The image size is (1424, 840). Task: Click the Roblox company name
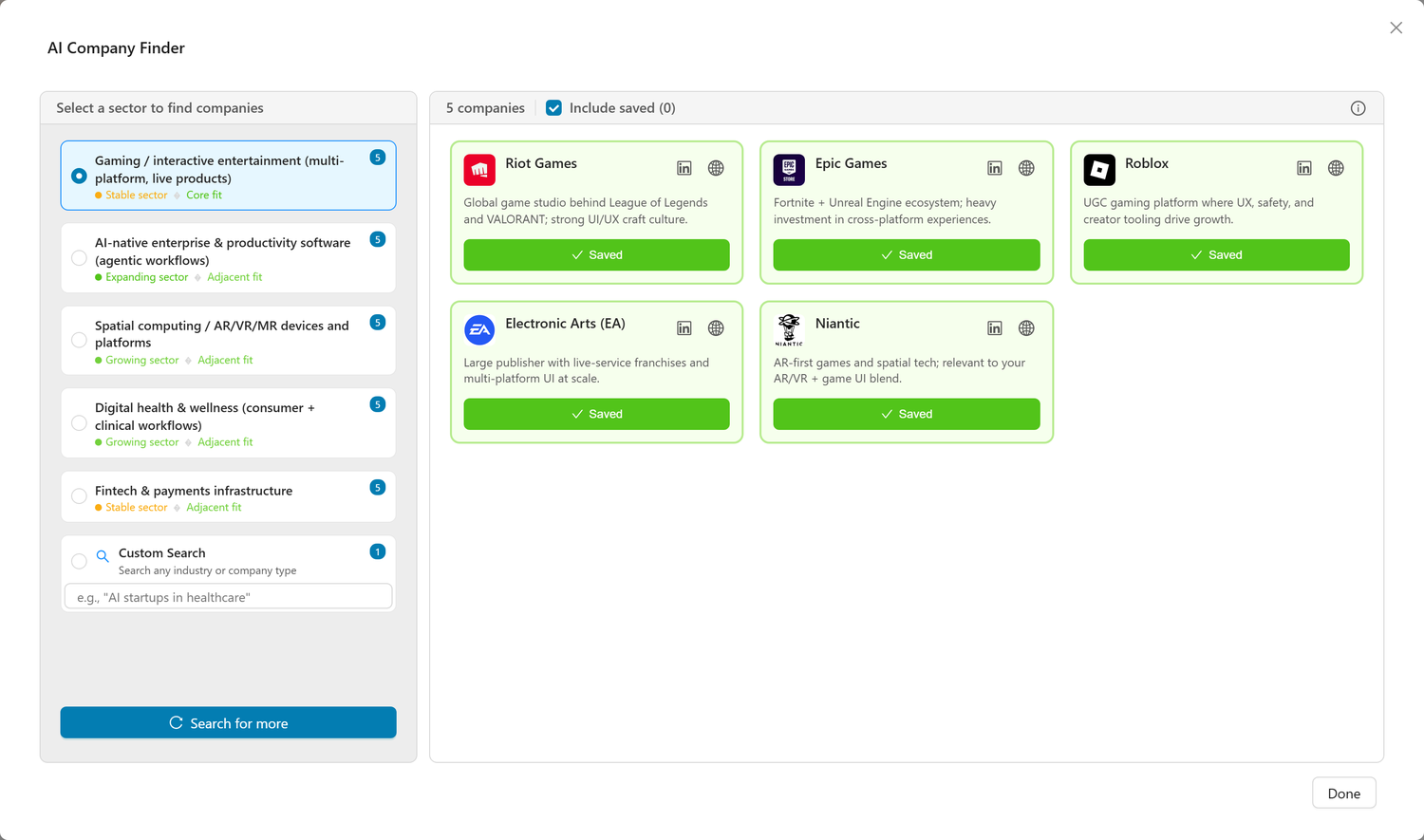(x=1147, y=163)
